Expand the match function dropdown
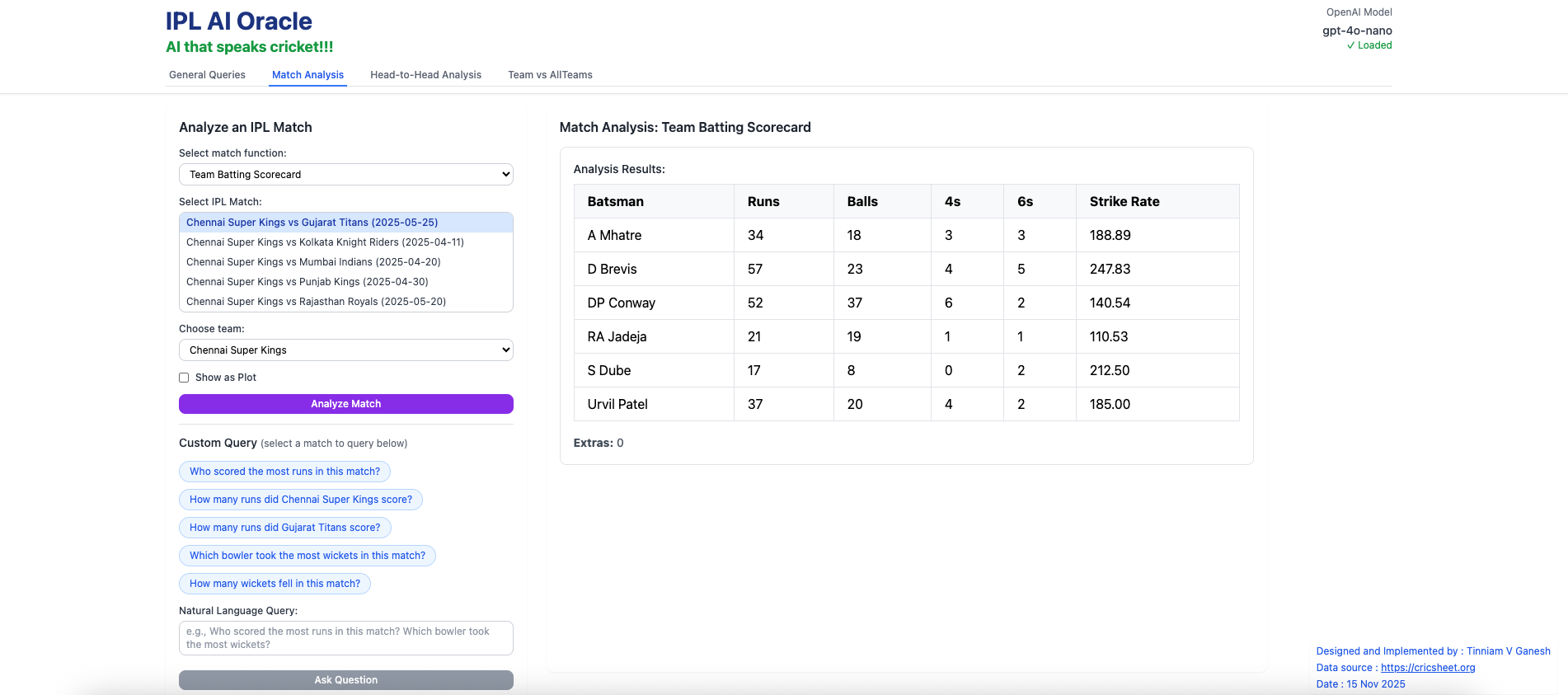 345,175
